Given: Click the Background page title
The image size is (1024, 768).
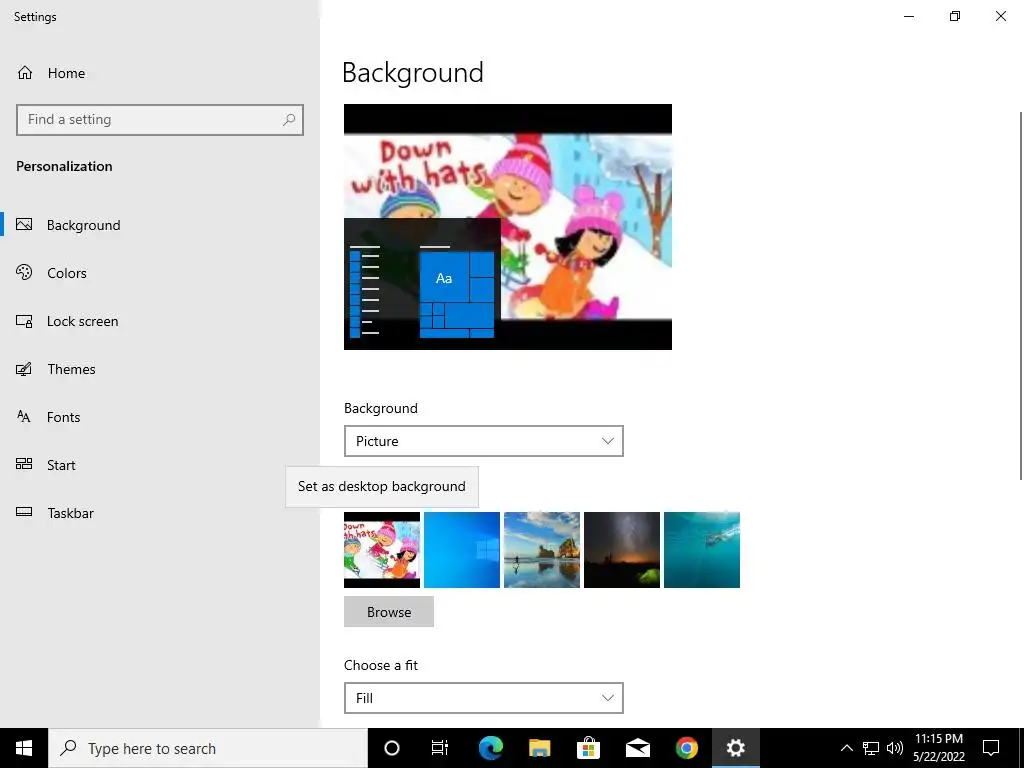Looking at the screenshot, I should click(x=413, y=72).
